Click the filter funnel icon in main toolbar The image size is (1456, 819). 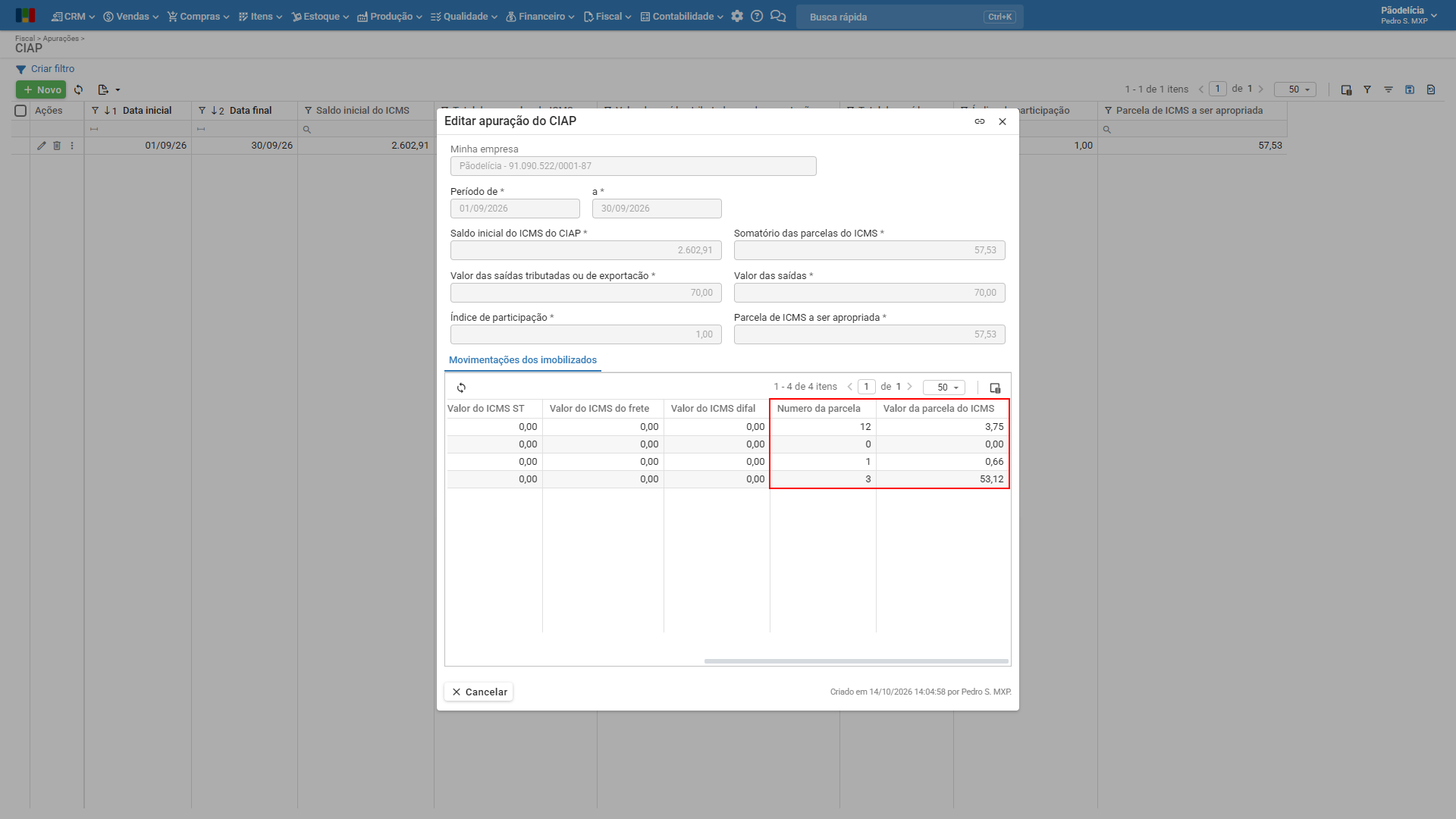1367,89
